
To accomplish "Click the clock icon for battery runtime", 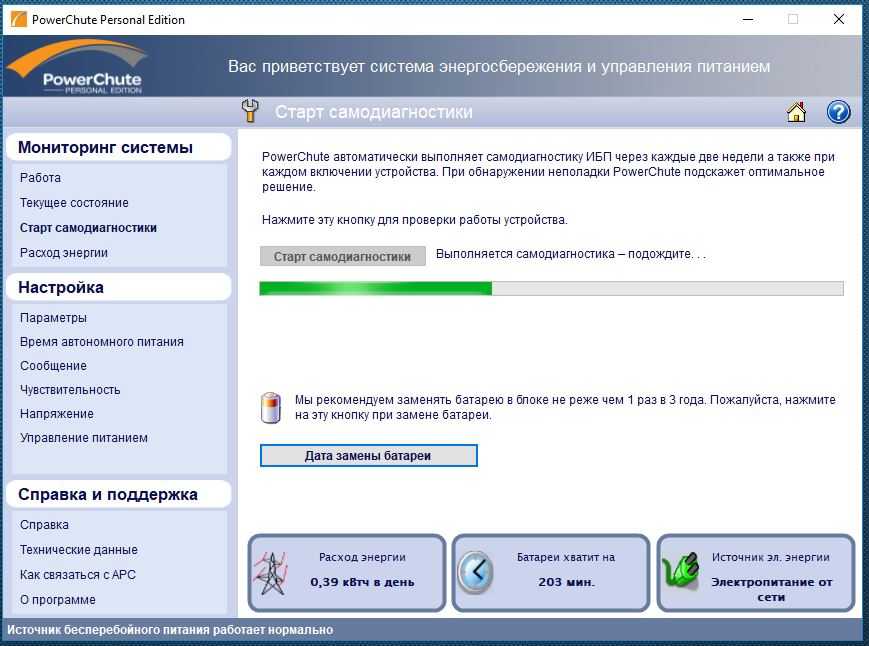I will pos(475,573).
